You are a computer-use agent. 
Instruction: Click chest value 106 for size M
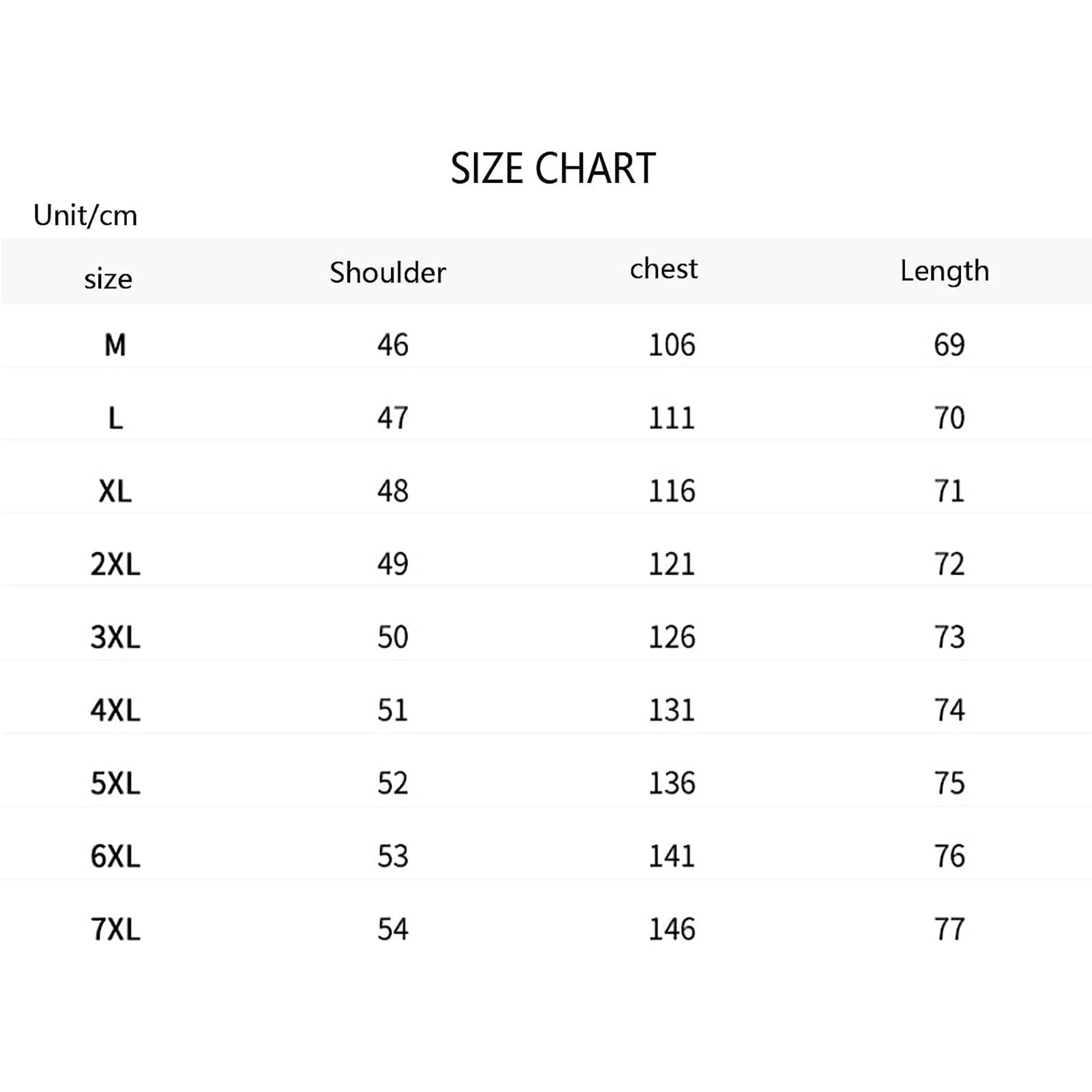pos(672,345)
